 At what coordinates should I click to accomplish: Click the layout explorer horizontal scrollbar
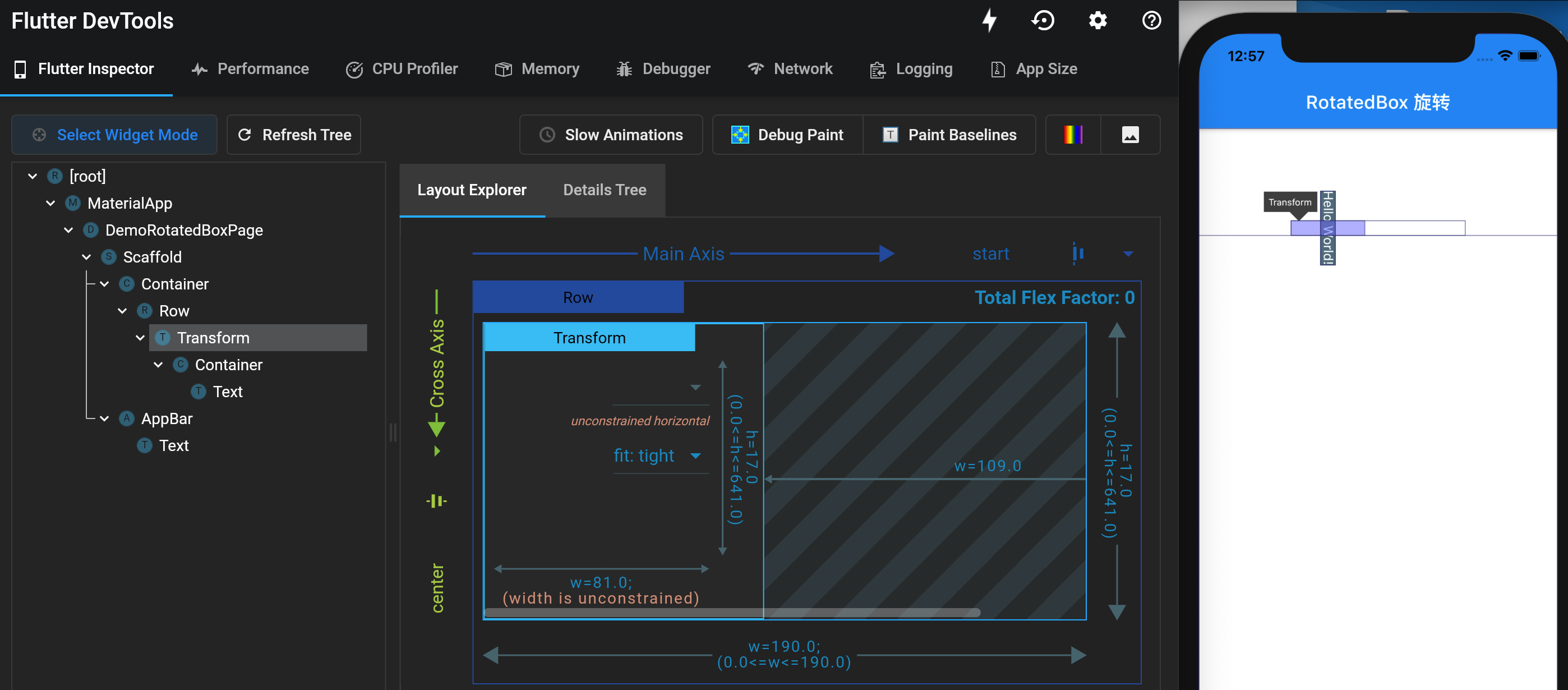click(732, 612)
